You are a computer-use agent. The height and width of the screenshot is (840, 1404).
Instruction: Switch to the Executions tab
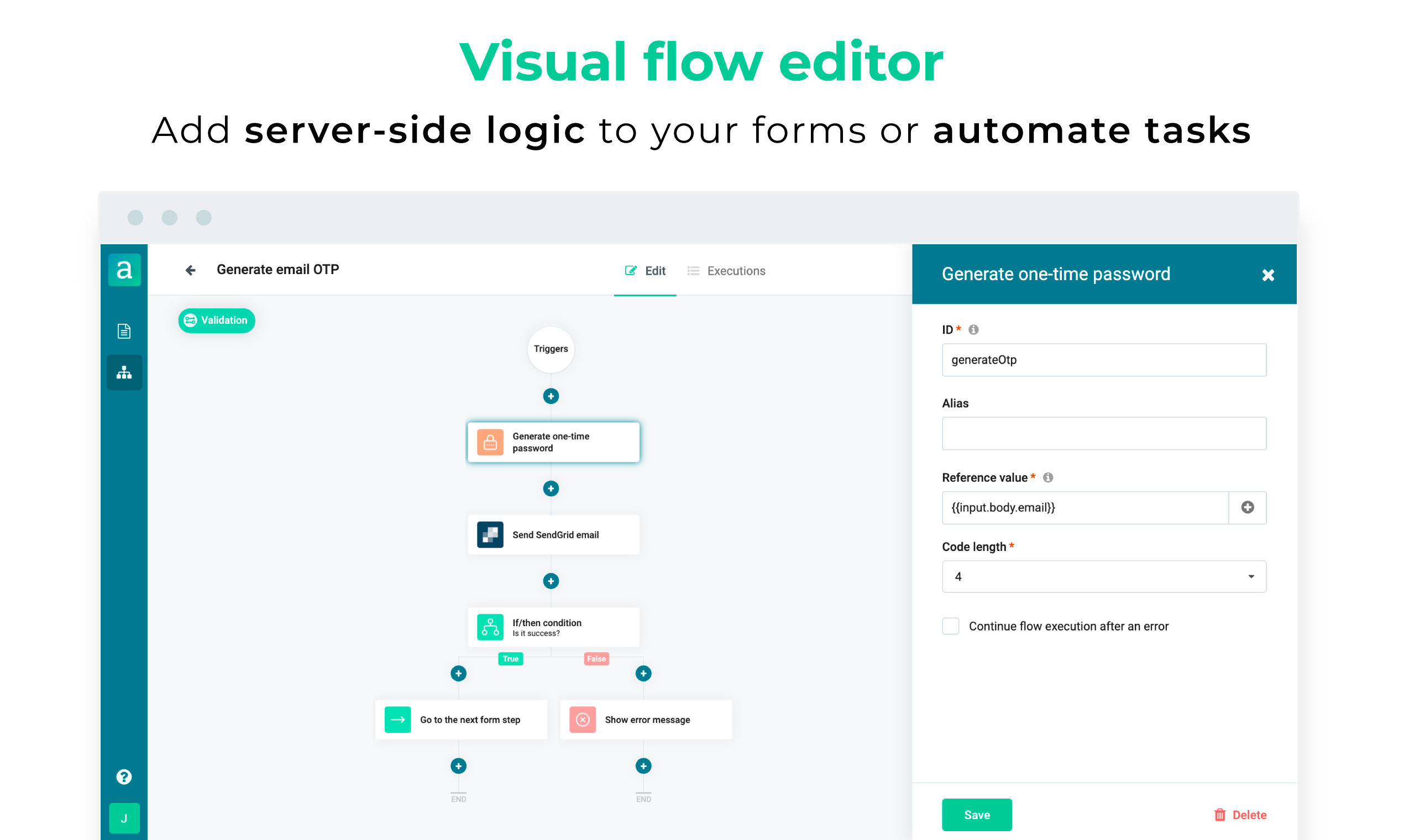[x=726, y=271]
